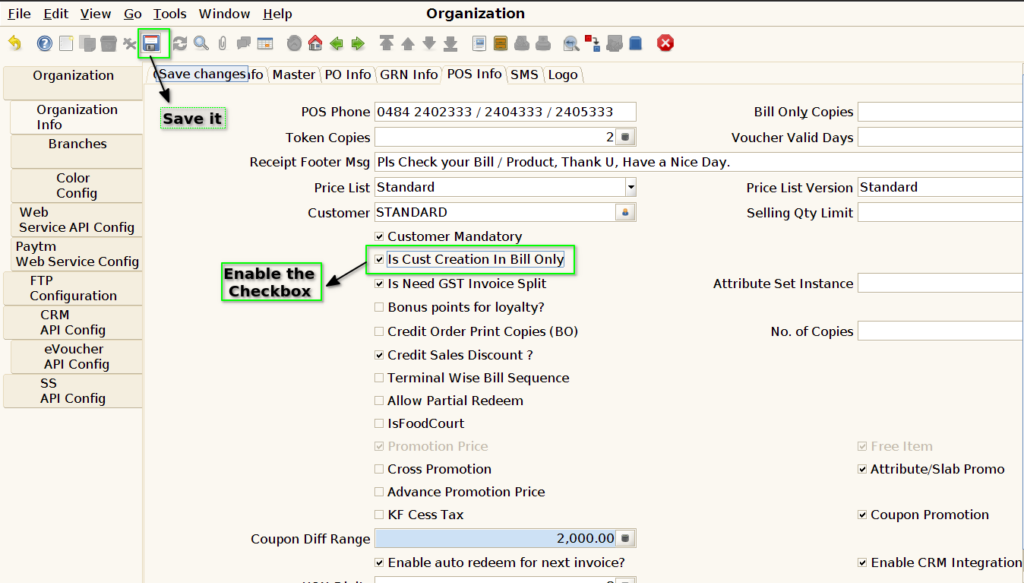
Task: Open the SMS tab
Action: coord(524,74)
